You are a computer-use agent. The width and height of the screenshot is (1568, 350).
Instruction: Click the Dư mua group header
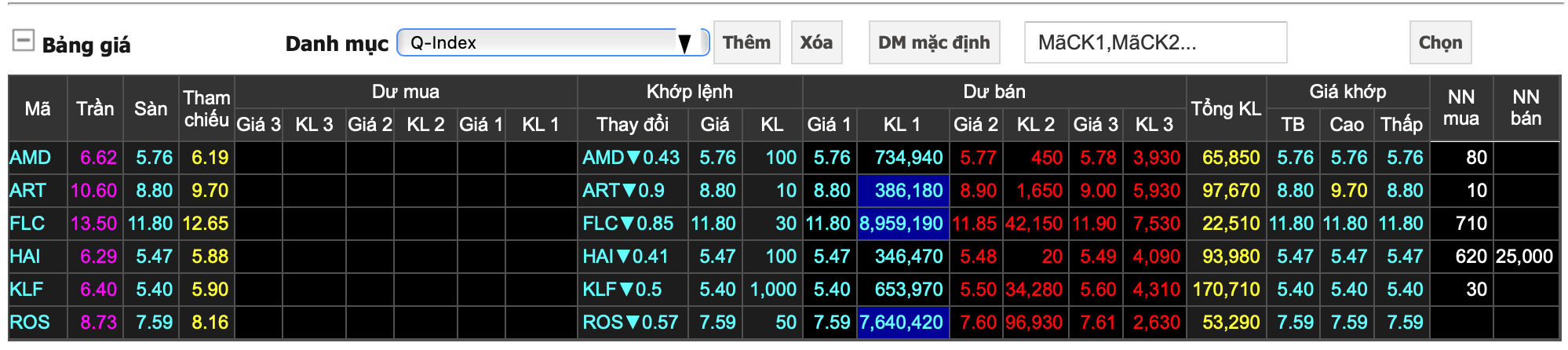(406, 92)
